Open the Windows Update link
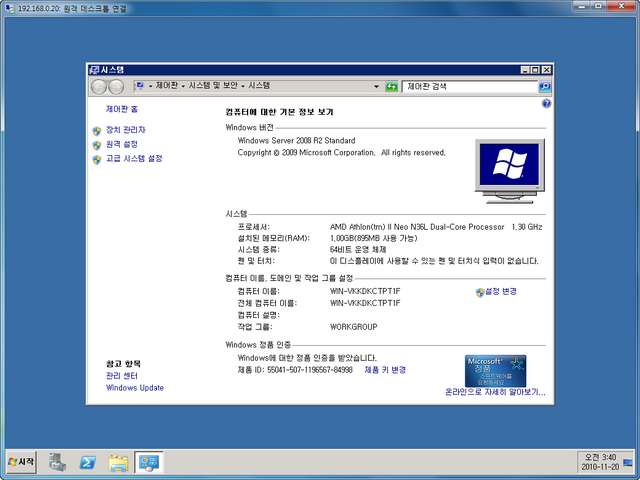Image resolution: width=640 pixels, height=480 pixels. (135, 388)
